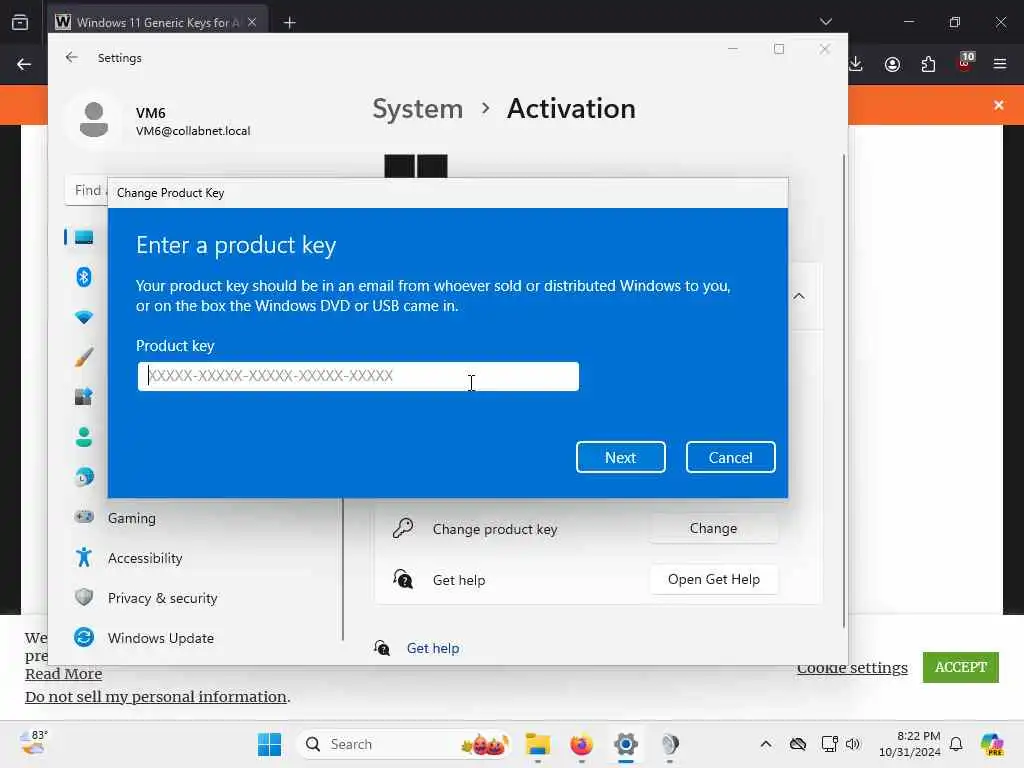Click Next in the product key dialog
This screenshot has height=768, width=1024.
tap(620, 457)
